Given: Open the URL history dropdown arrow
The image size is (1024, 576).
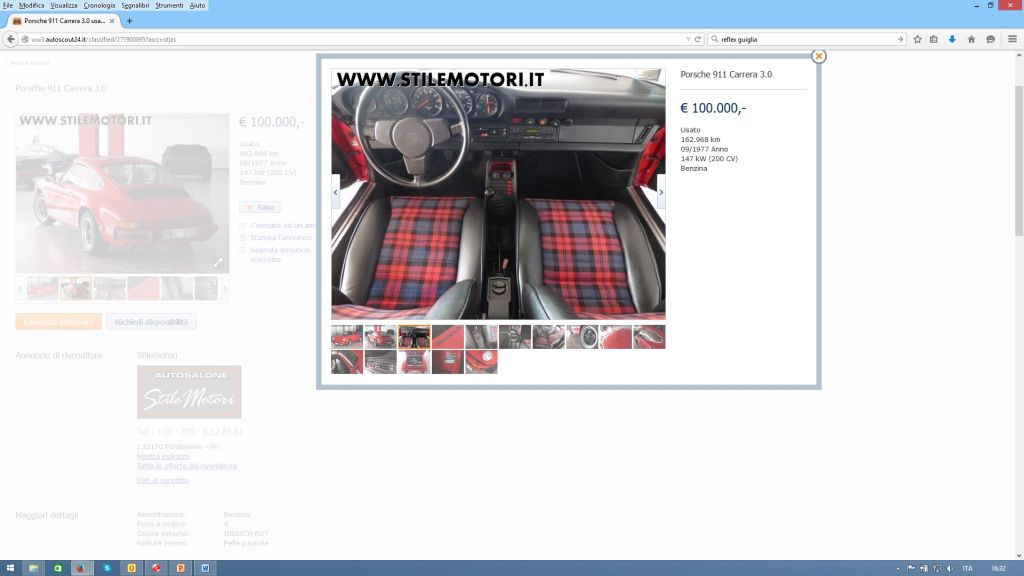Looking at the screenshot, I should pos(688,39).
